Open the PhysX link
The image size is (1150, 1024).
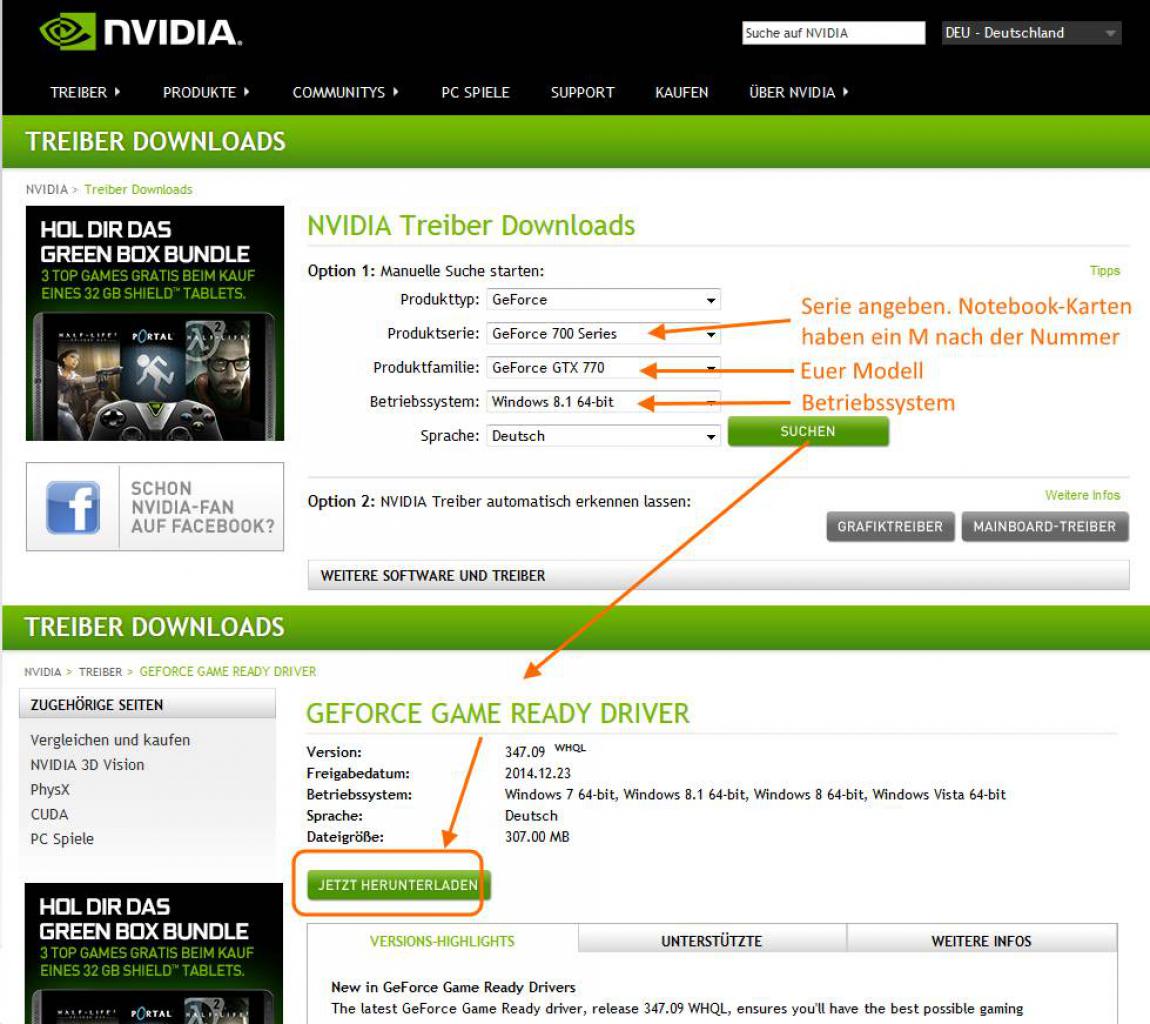(x=50, y=790)
